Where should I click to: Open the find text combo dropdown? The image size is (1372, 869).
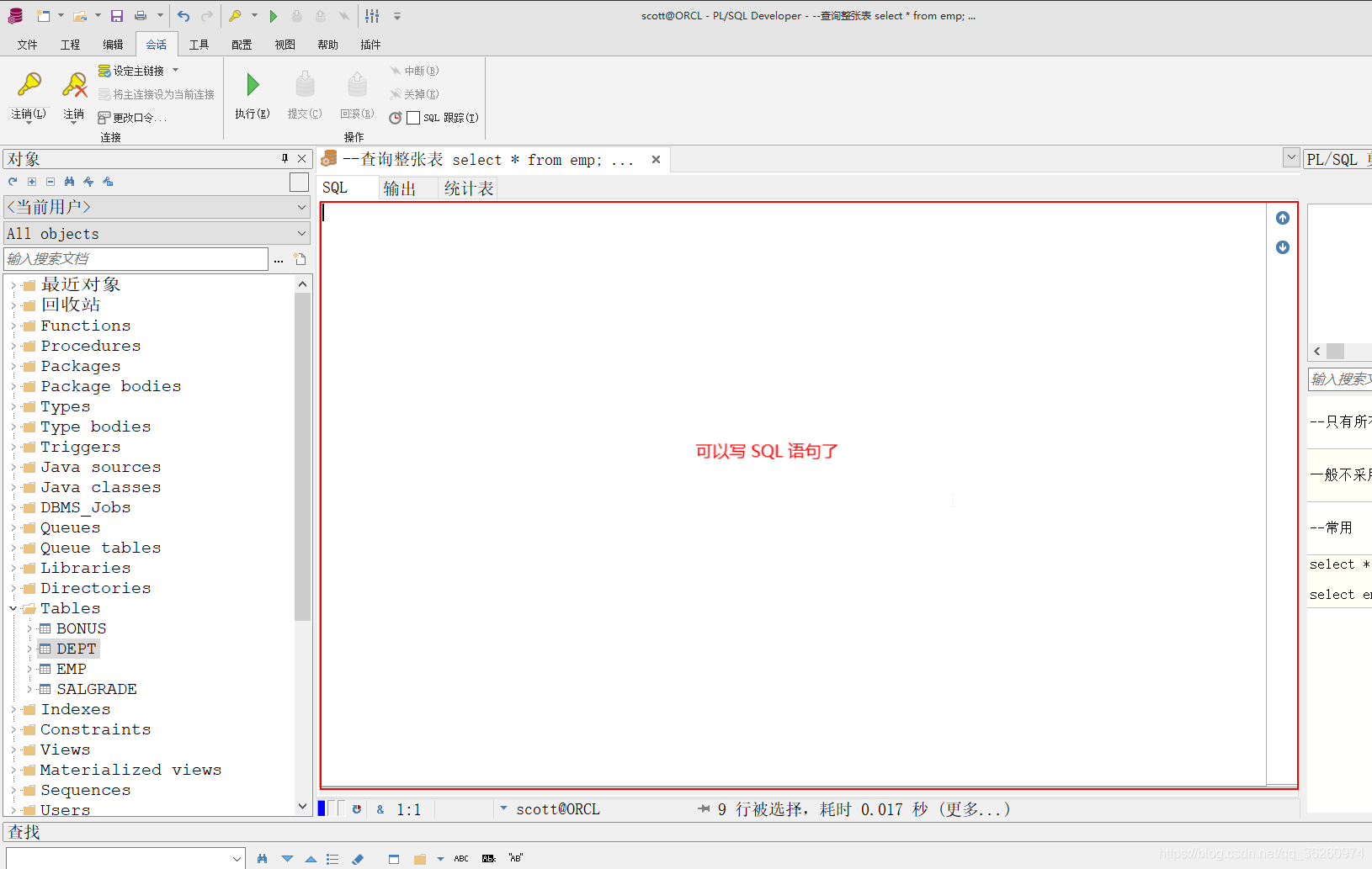[237, 859]
